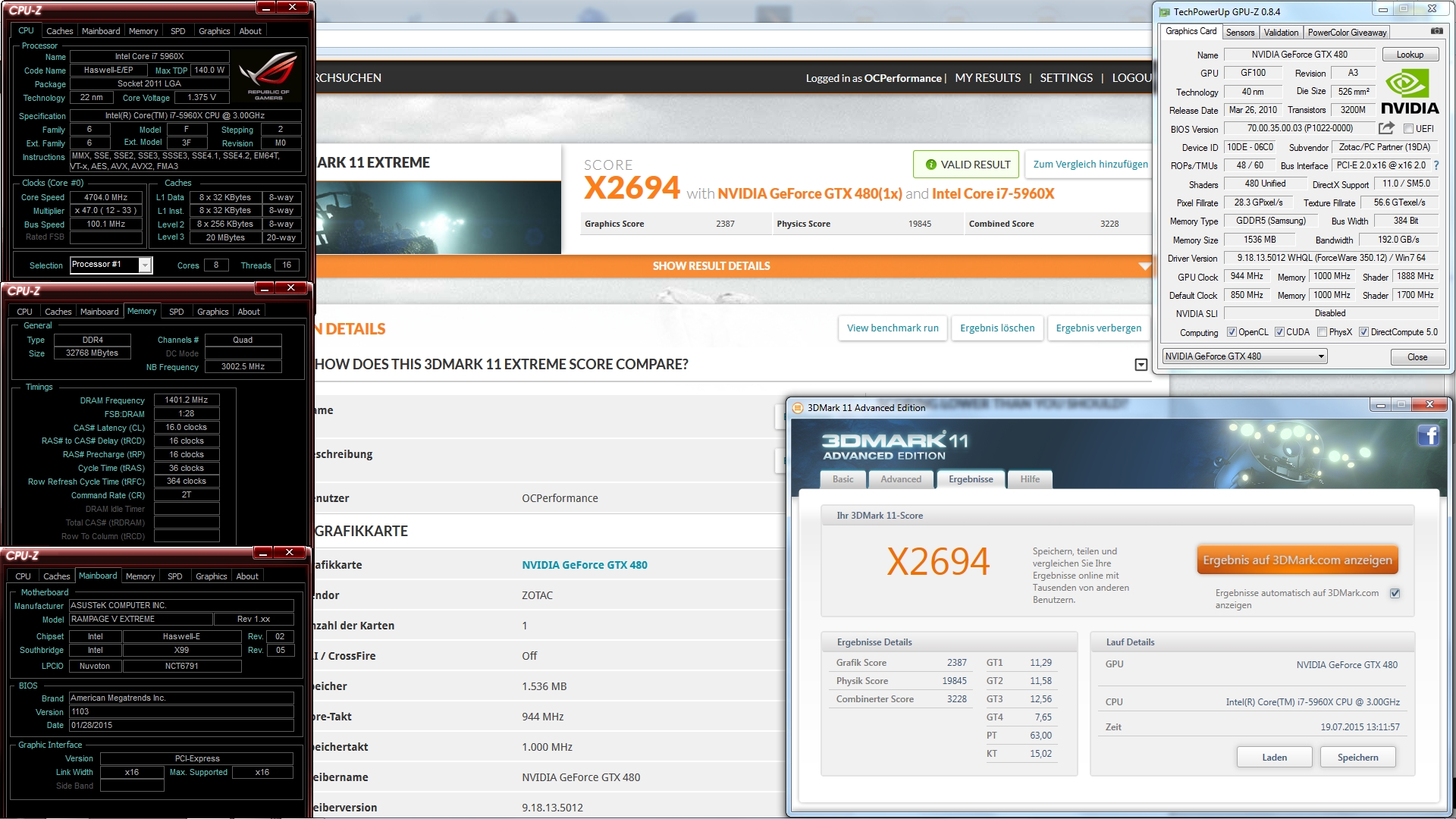Click View benchmark run button
Screen dimensions: 1456x819
893,328
